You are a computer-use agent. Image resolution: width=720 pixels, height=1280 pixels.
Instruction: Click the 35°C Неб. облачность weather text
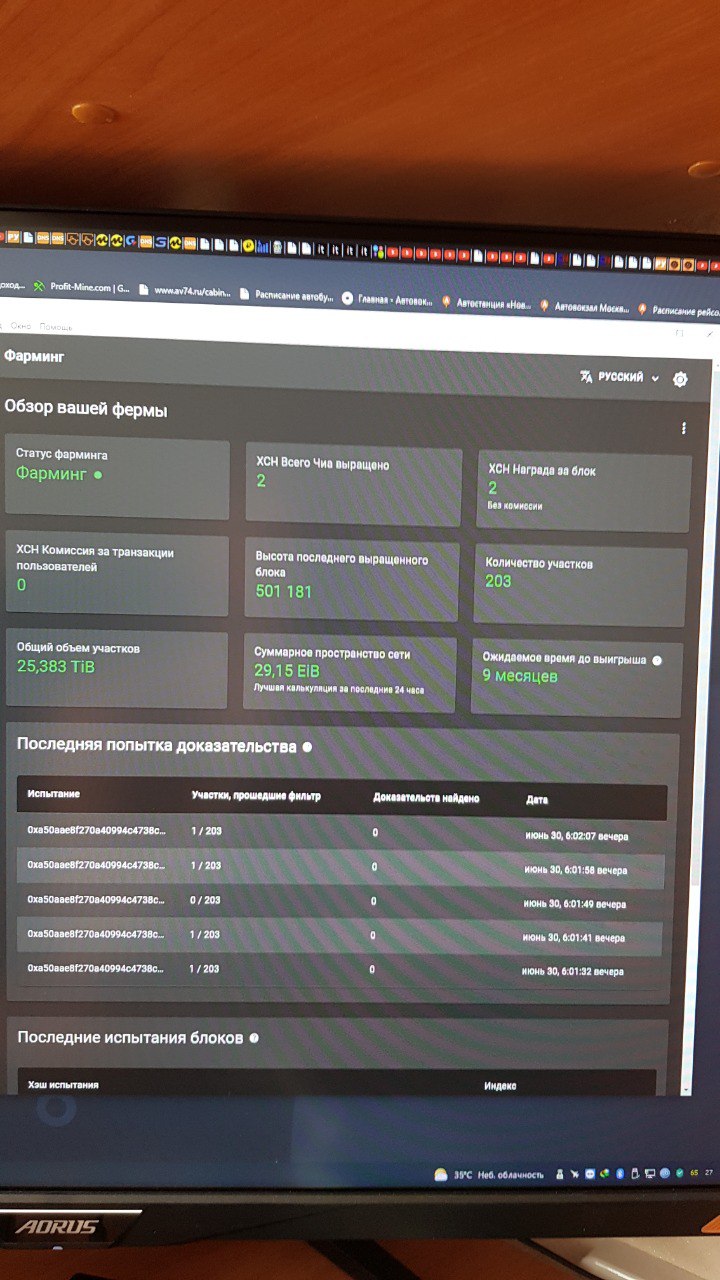[x=499, y=1175]
